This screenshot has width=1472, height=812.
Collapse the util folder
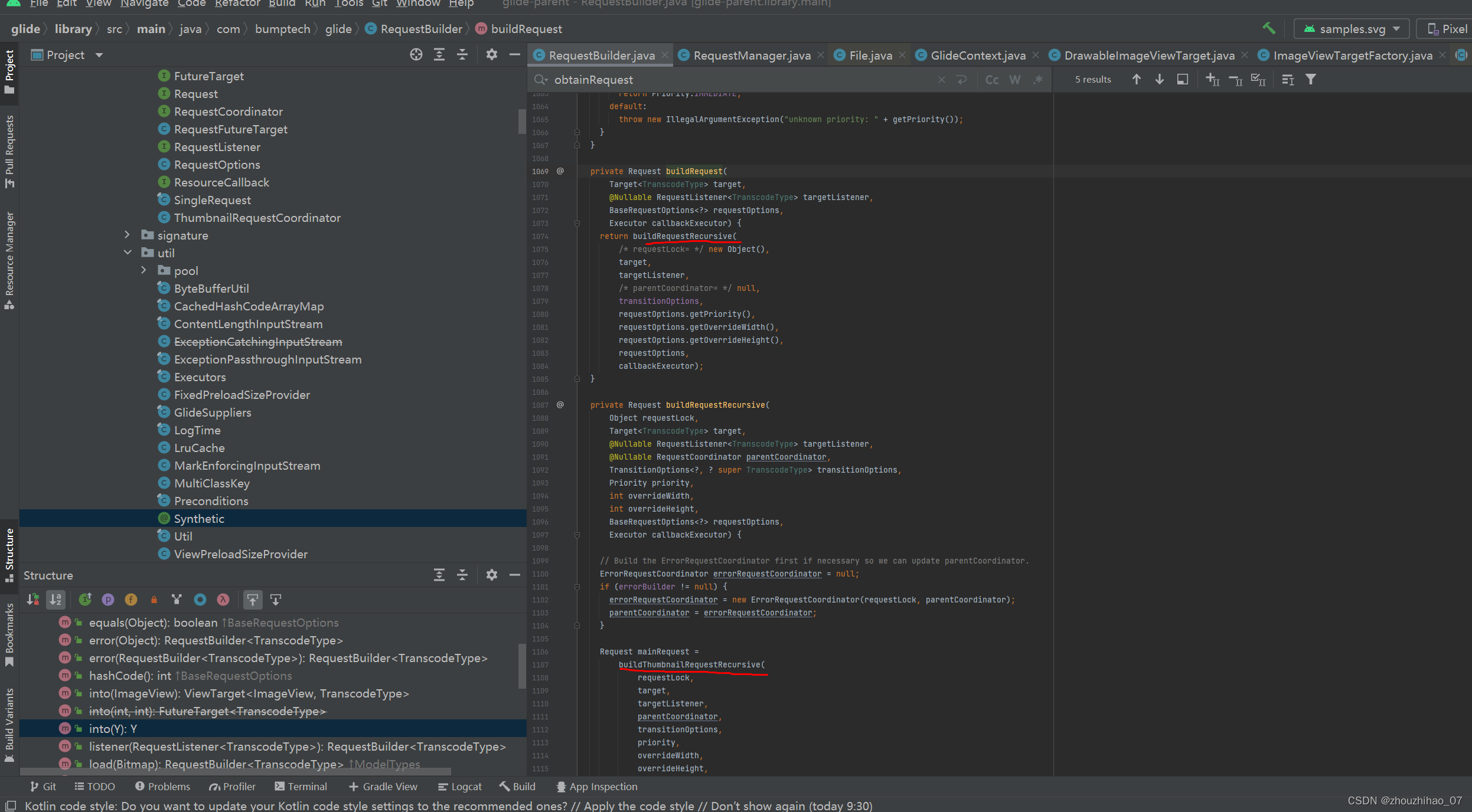128,253
